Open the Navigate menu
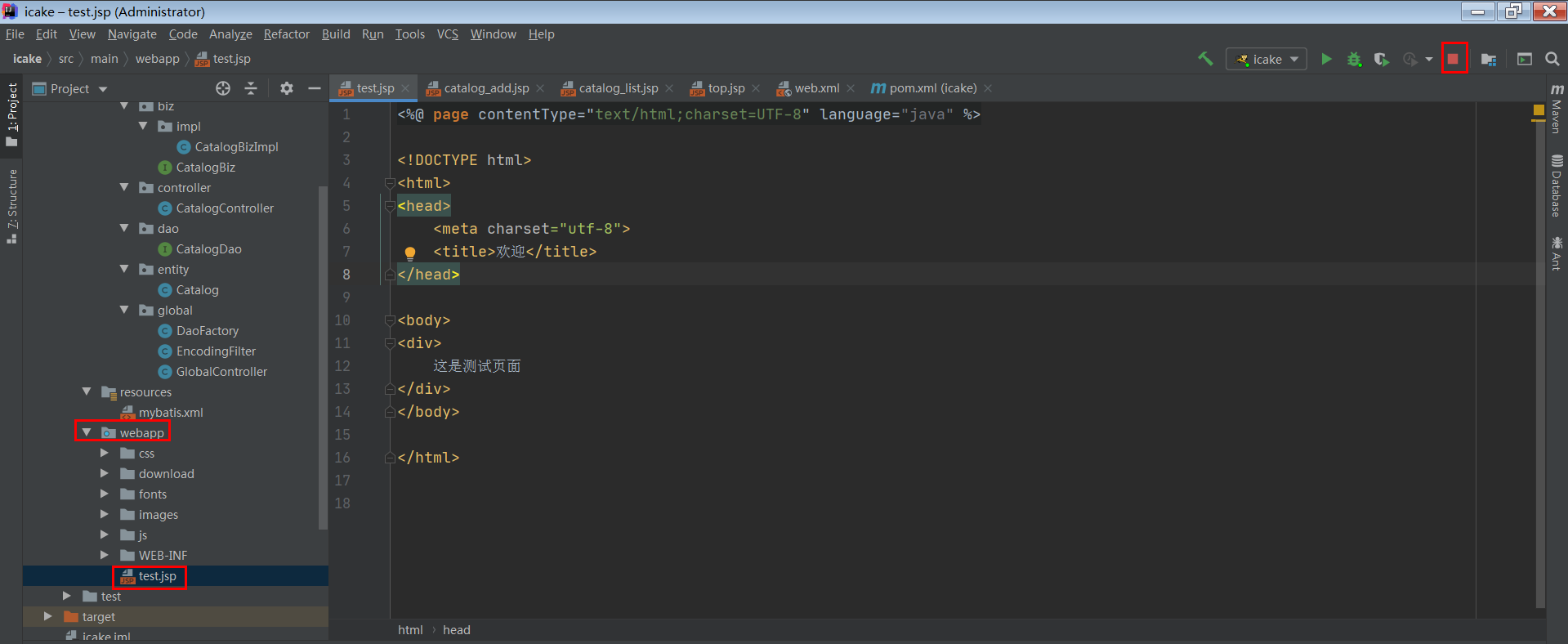The width and height of the screenshot is (1568, 644). click(132, 34)
